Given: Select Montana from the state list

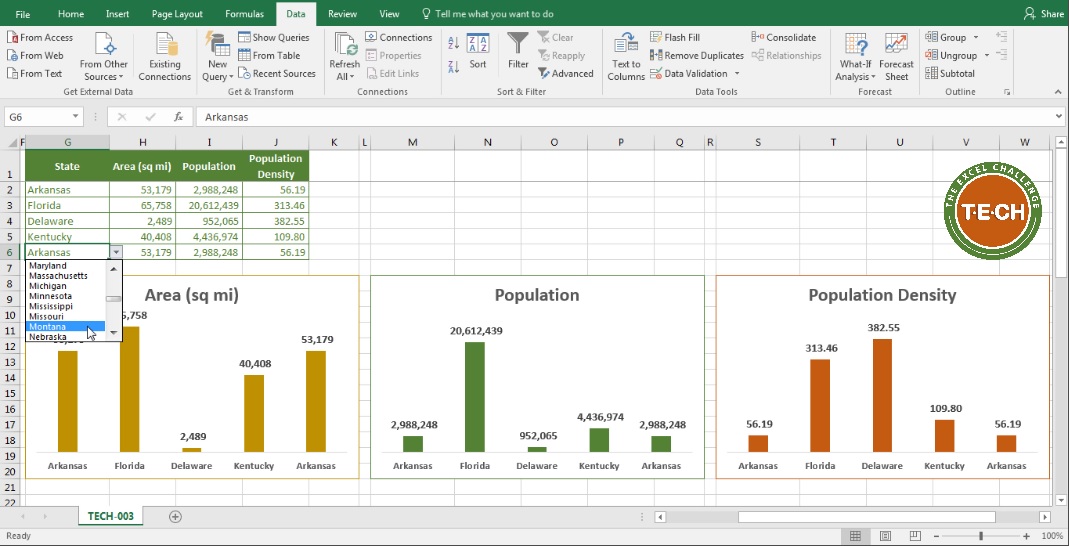Looking at the screenshot, I should (48, 327).
